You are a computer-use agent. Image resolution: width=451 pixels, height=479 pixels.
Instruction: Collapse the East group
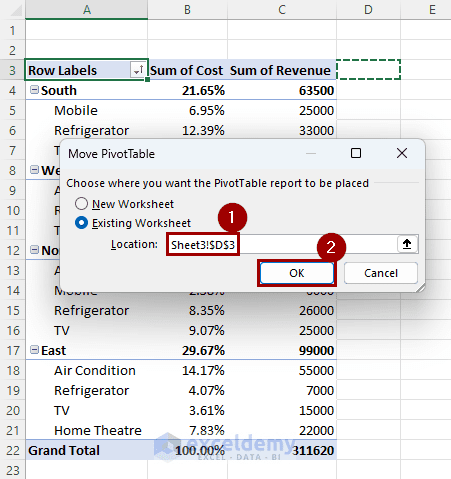[34, 350]
